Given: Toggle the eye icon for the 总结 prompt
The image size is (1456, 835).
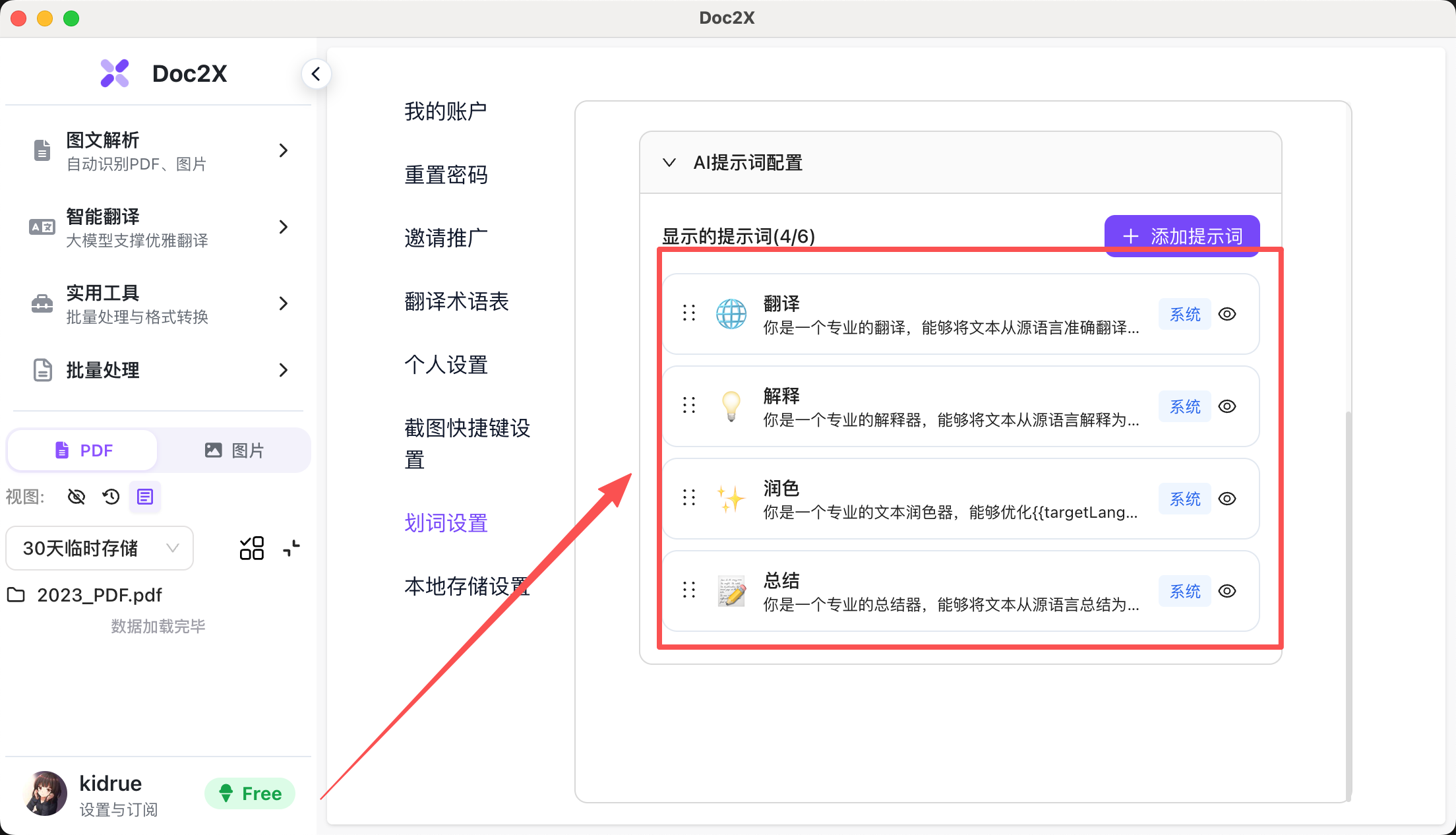Looking at the screenshot, I should click(x=1227, y=591).
